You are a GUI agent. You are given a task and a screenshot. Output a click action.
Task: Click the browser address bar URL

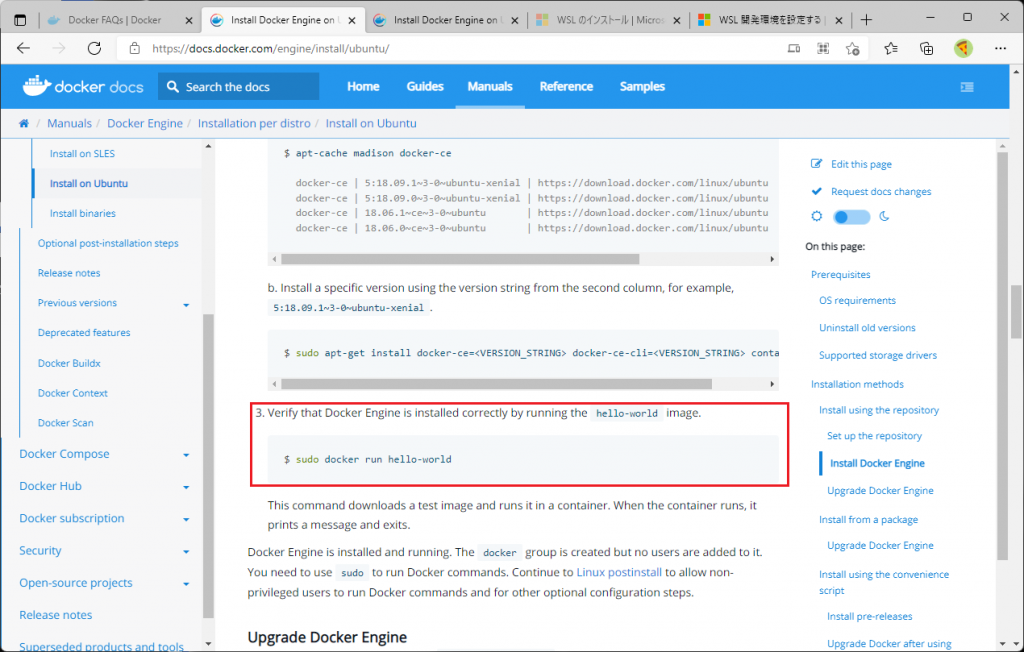pos(270,48)
